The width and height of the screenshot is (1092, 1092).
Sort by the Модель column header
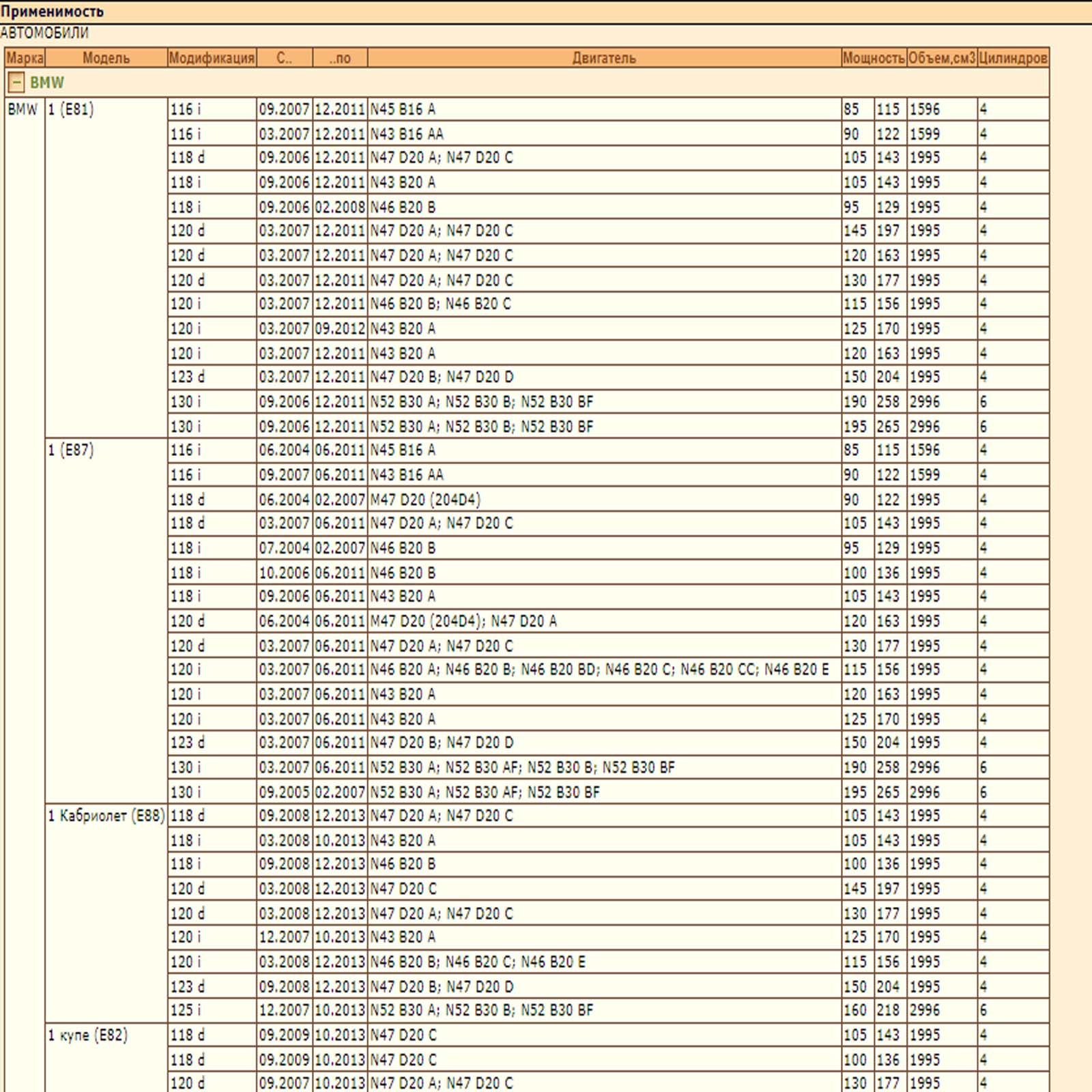click(106, 58)
